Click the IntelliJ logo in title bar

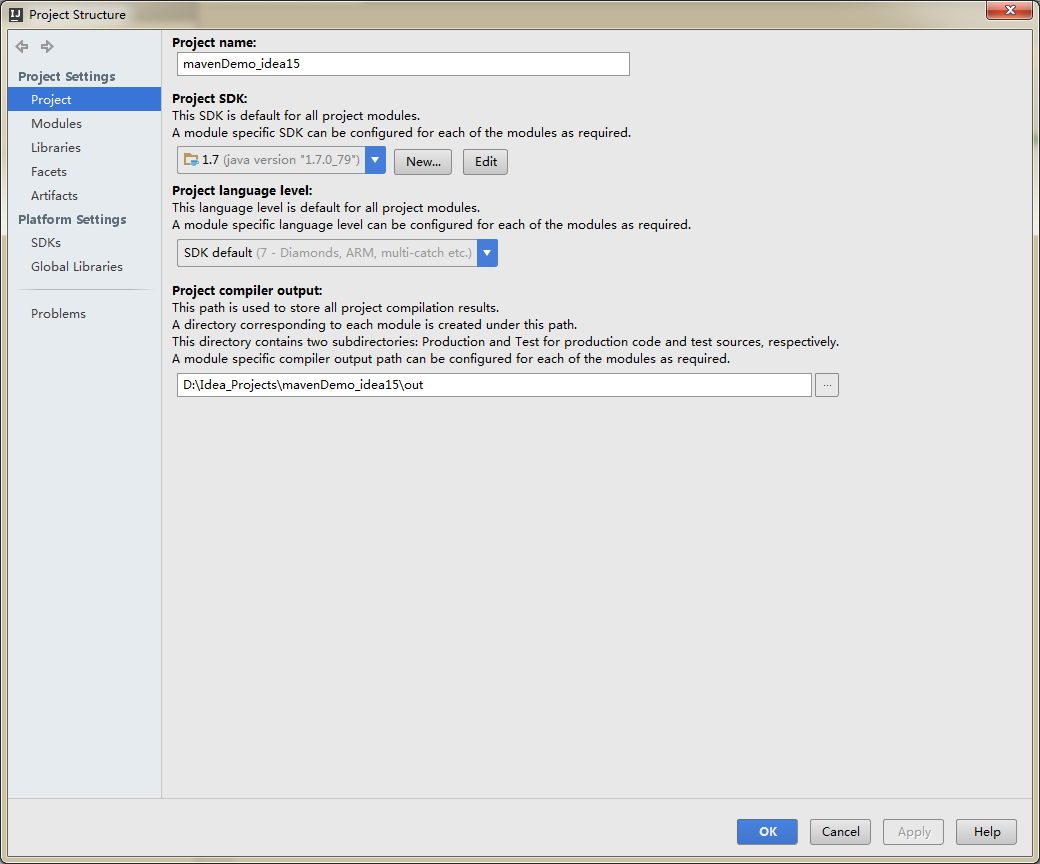[16, 14]
